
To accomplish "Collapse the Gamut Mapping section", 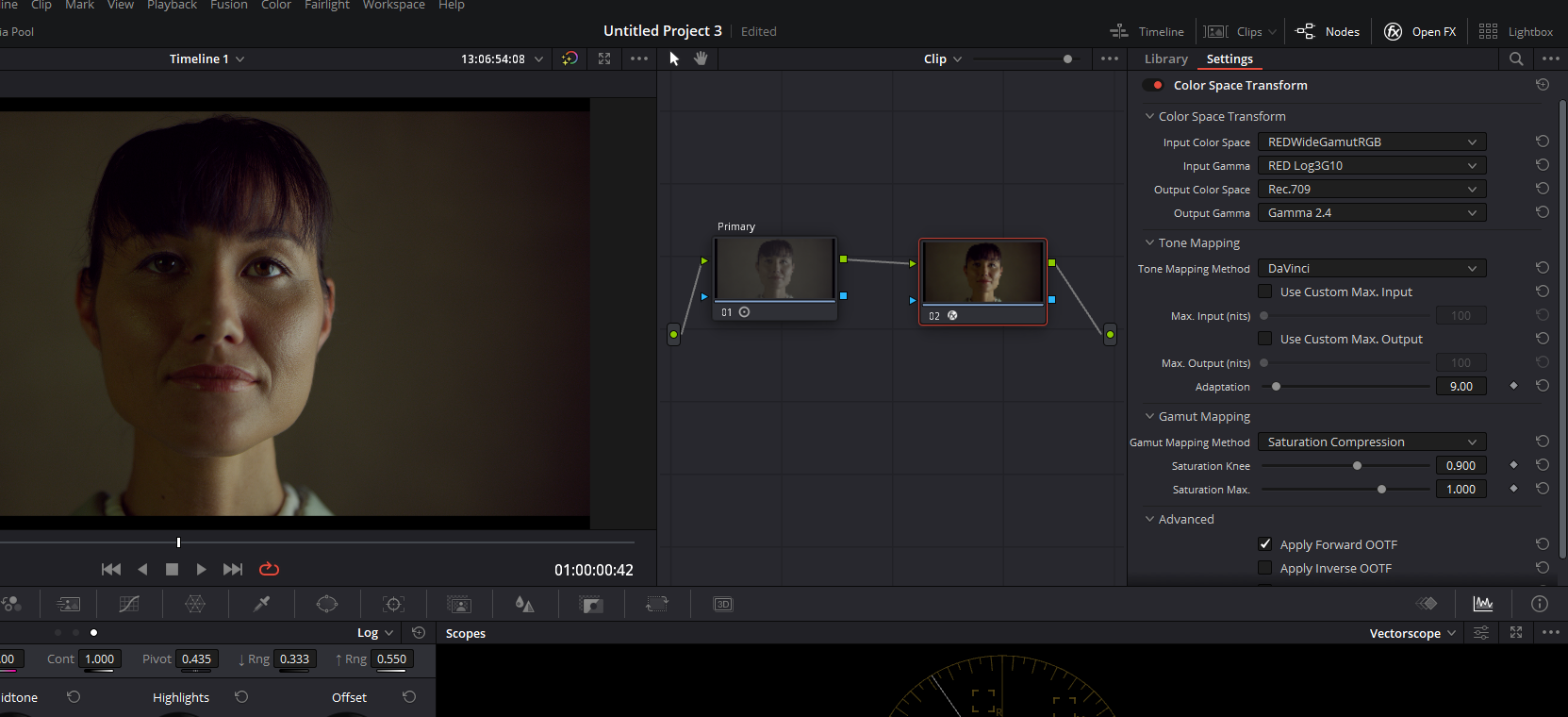I will [1149, 416].
